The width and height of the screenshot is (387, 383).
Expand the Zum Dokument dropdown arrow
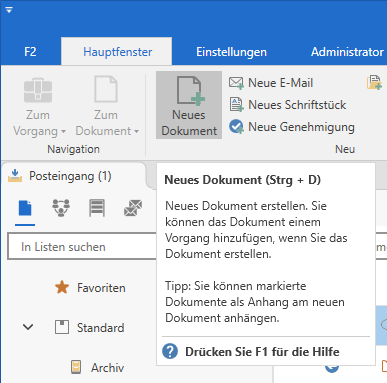[x=136, y=132]
